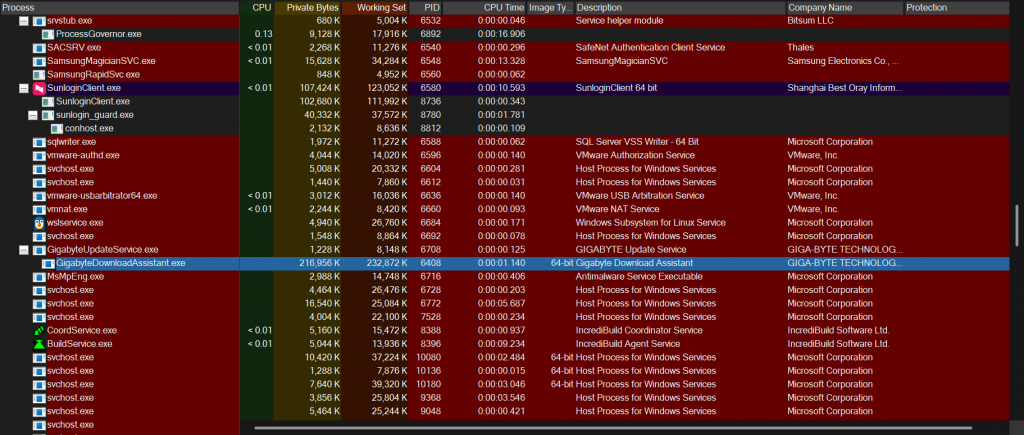Click the GigabyteUpdateService.exe process icon
1024x435 pixels.
coord(39,250)
